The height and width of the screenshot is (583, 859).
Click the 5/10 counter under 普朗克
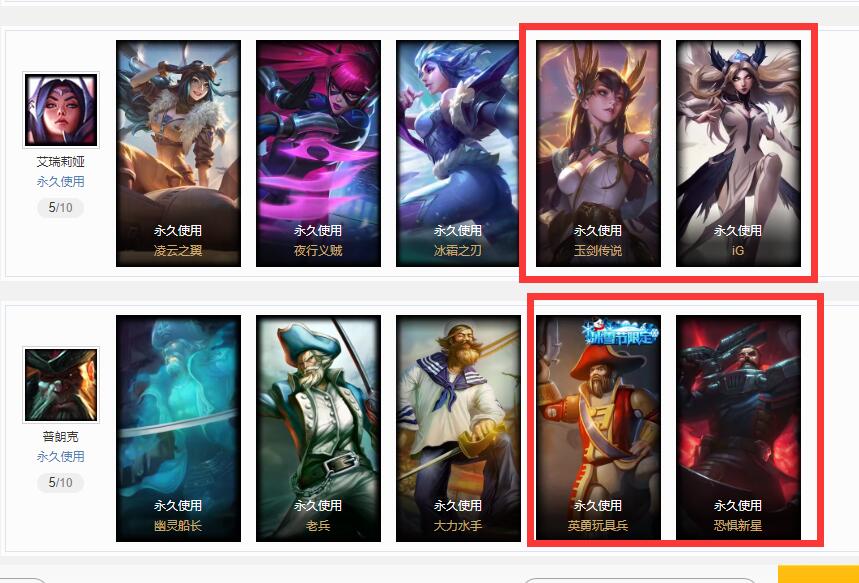(61, 483)
